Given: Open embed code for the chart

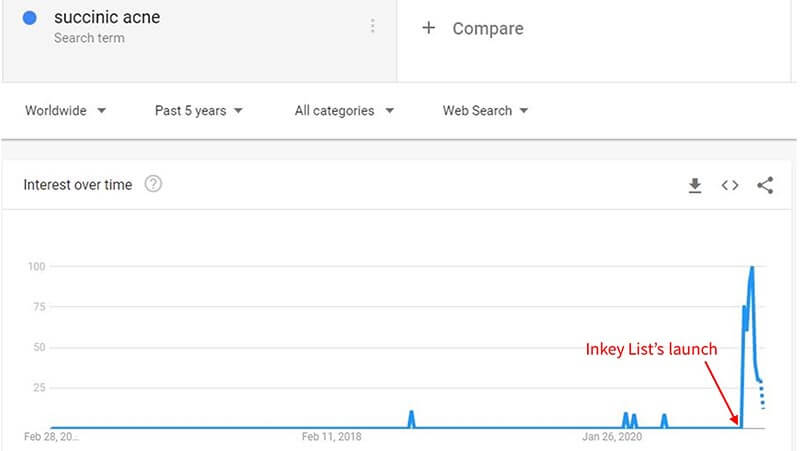Looking at the screenshot, I should pyautogui.click(x=730, y=185).
